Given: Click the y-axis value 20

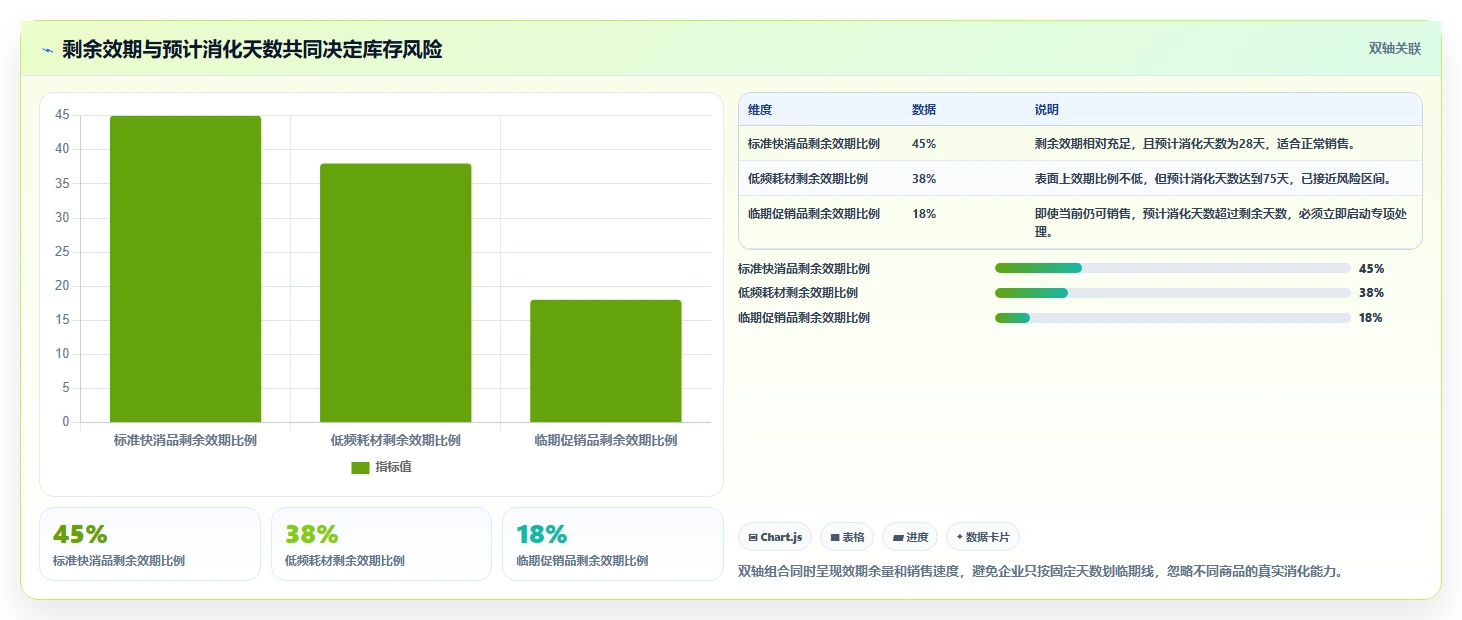Looking at the screenshot, I should [62, 286].
